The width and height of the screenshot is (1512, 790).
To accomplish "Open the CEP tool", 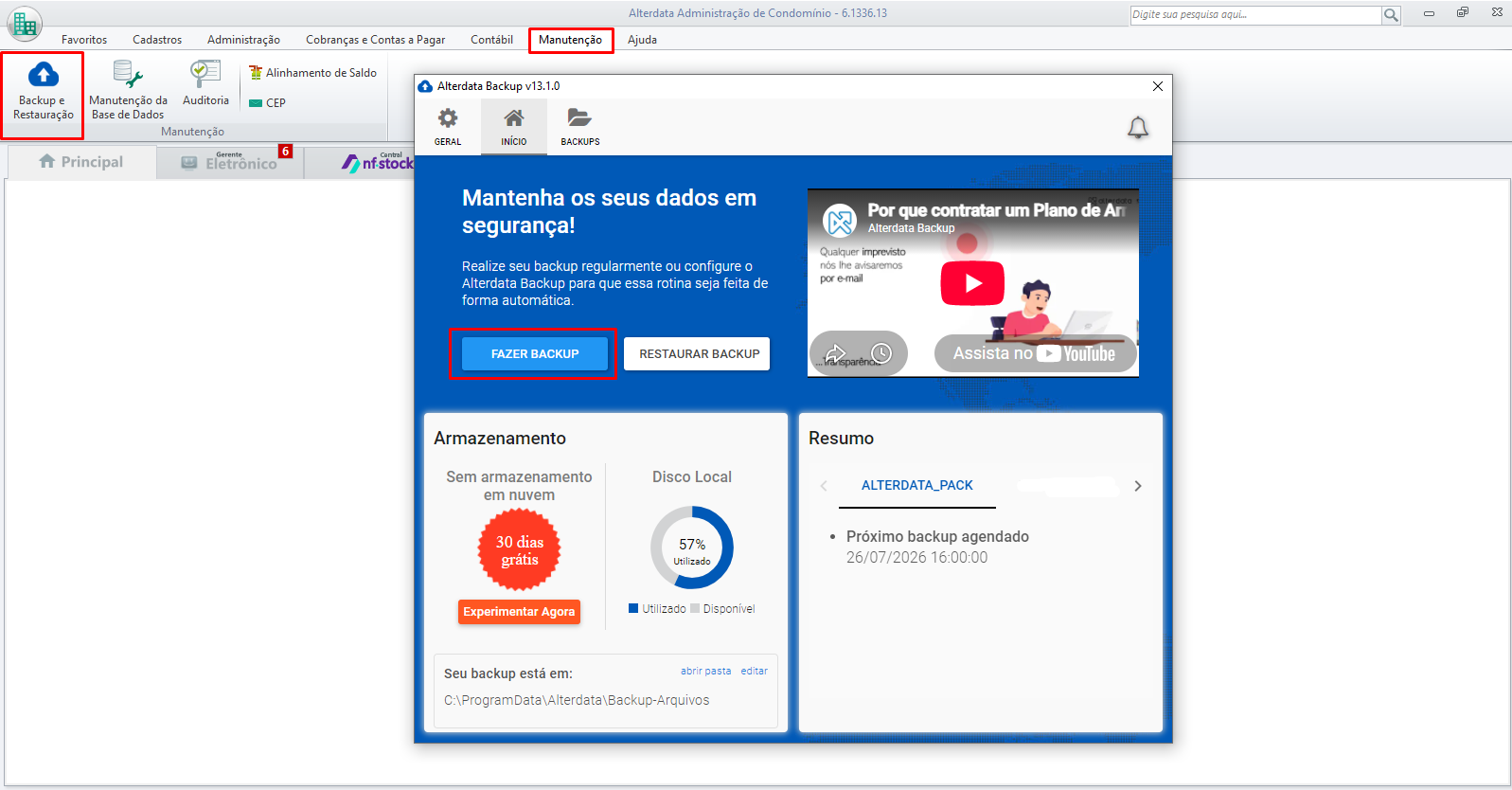I will coord(267,102).
